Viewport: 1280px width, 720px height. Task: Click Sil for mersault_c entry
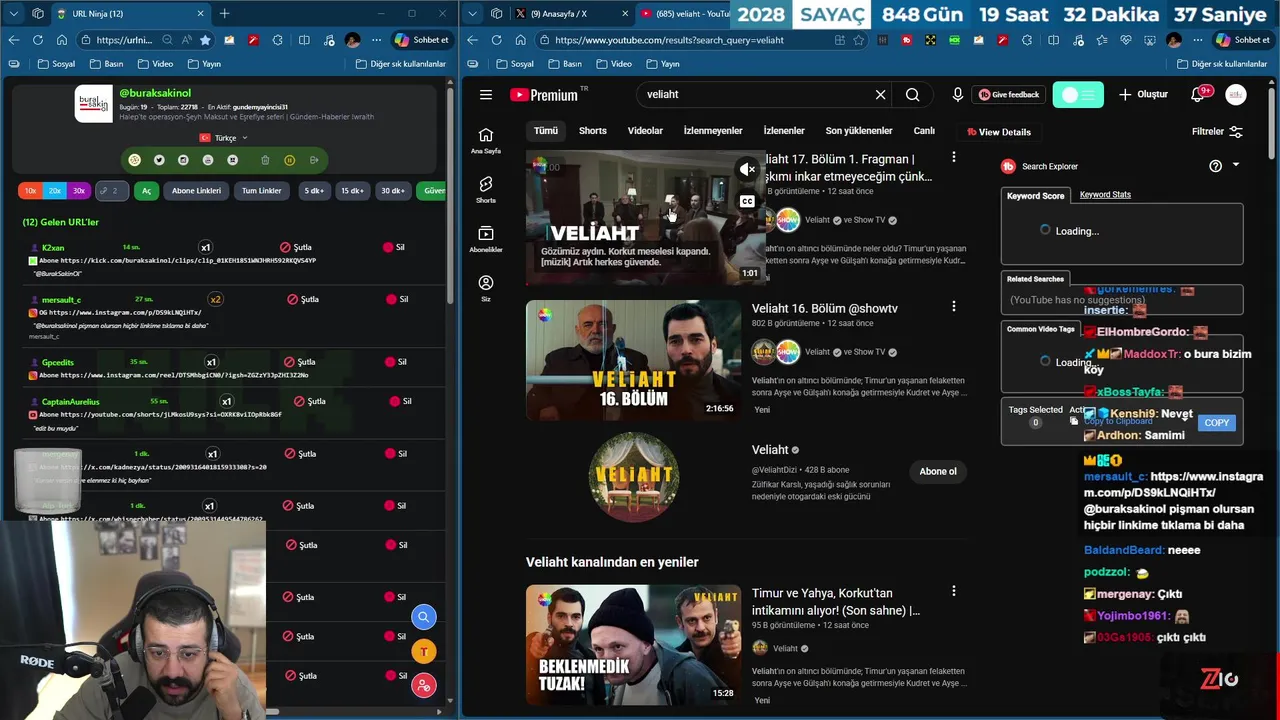pos(396,299)
